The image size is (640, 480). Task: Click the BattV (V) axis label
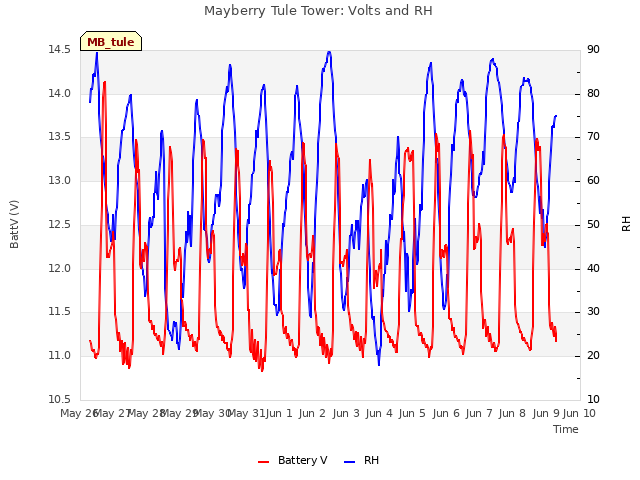pyautogui.click(x=14, y=224)
